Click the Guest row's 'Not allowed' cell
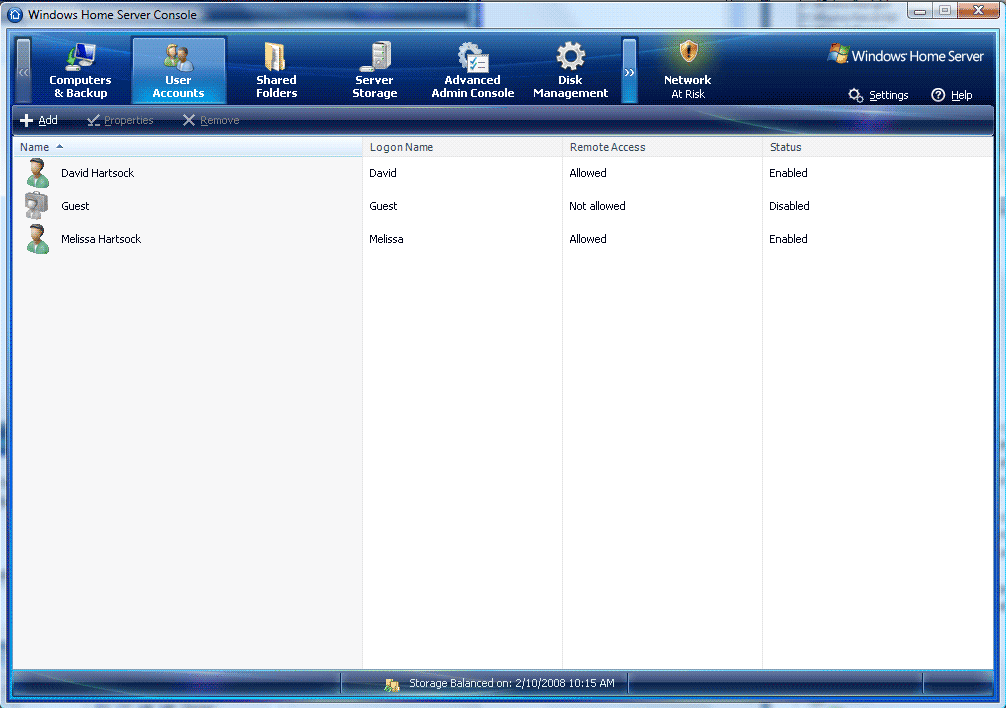Screen dimensions: 1006x708 click(597, 206)
